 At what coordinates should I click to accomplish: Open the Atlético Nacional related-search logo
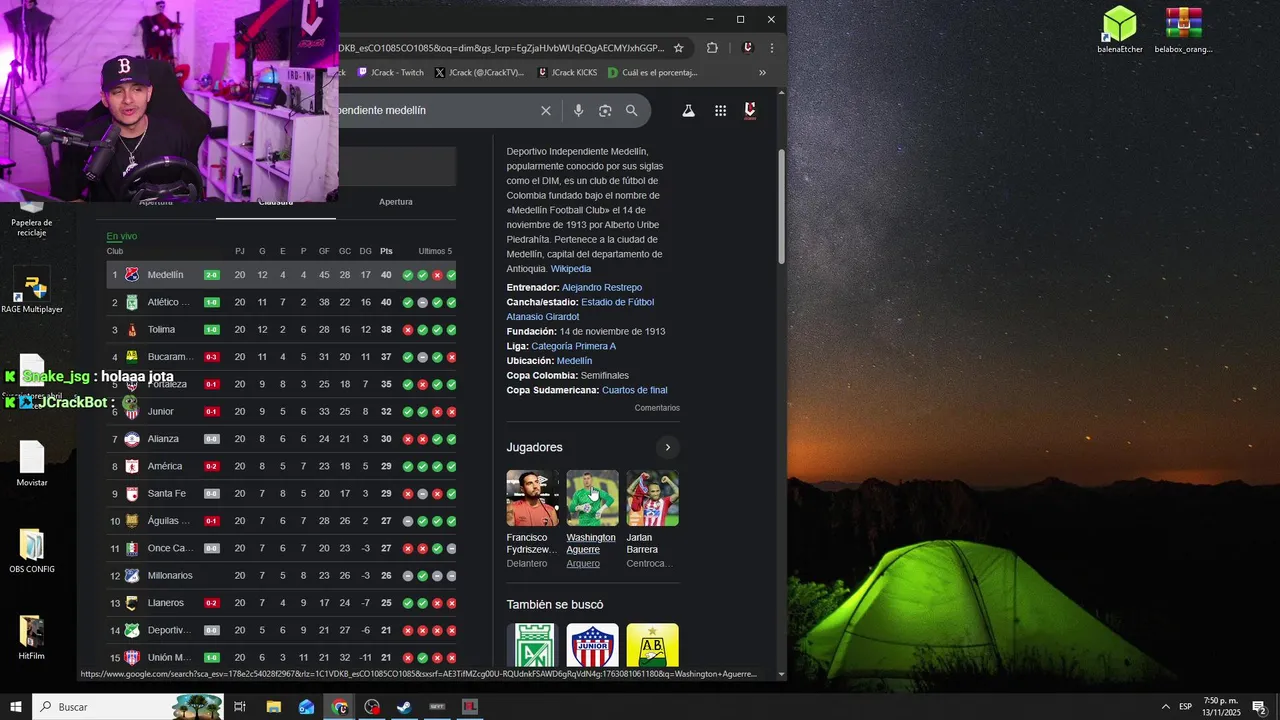pyautogui.click(x=532, y=645)
